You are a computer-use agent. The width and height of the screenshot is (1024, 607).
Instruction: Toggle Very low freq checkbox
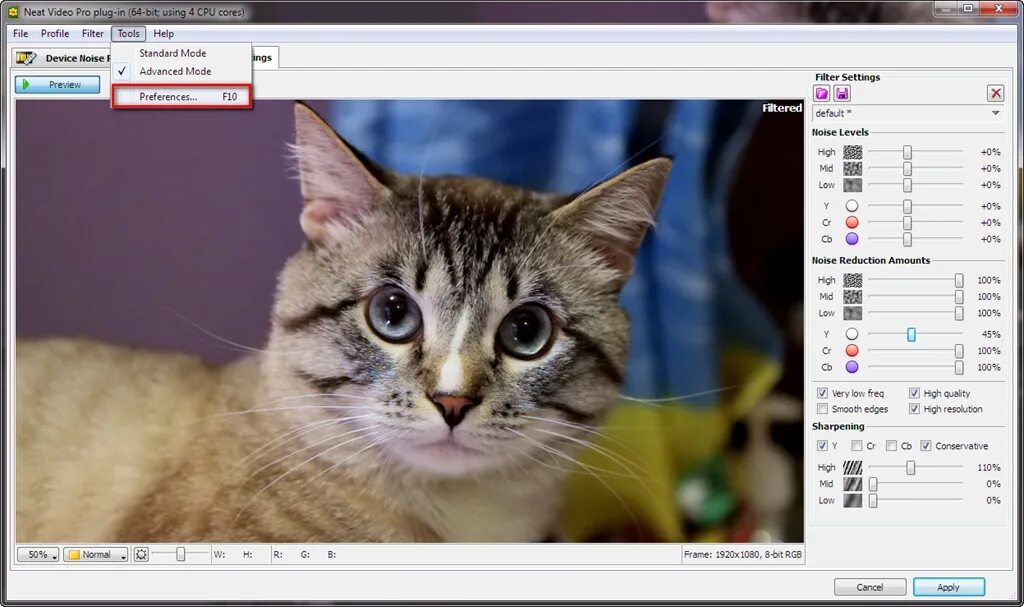click(822, 393)
